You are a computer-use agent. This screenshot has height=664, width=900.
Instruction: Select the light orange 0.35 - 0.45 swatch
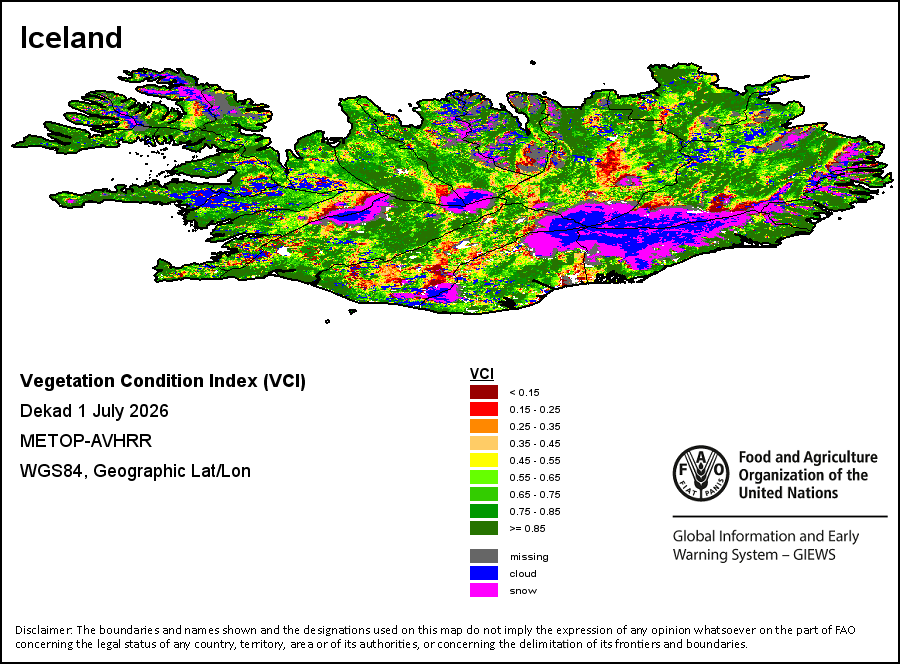484,443
